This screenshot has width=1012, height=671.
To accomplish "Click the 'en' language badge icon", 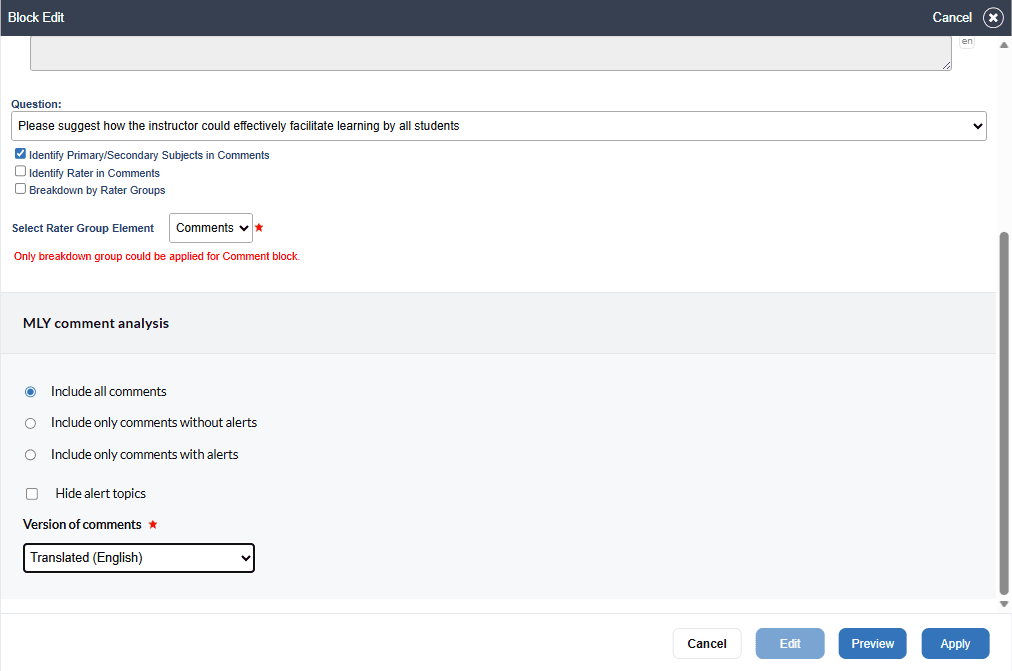I will point(966,42).
